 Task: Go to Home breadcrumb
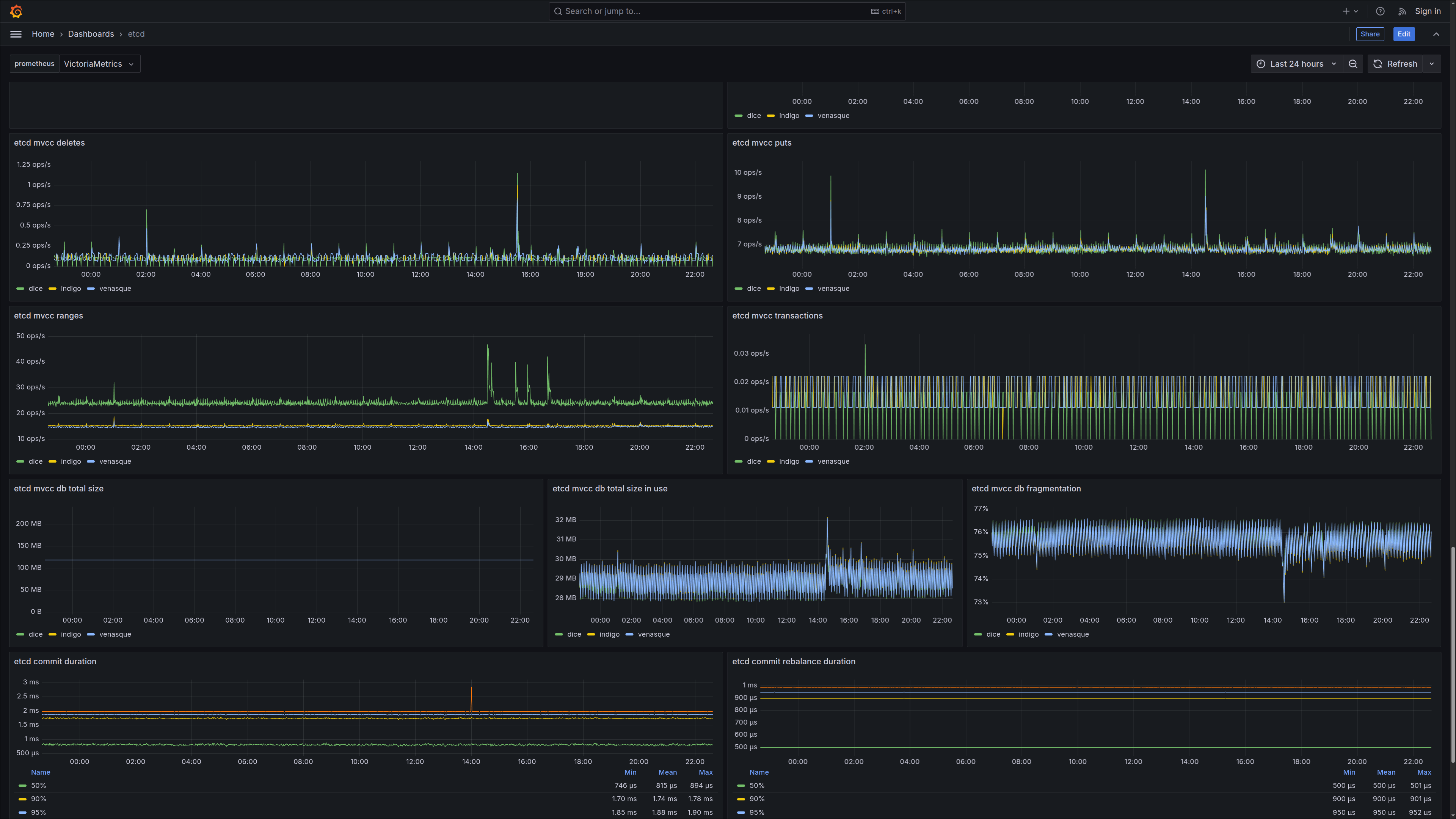[x=43, y=34]
